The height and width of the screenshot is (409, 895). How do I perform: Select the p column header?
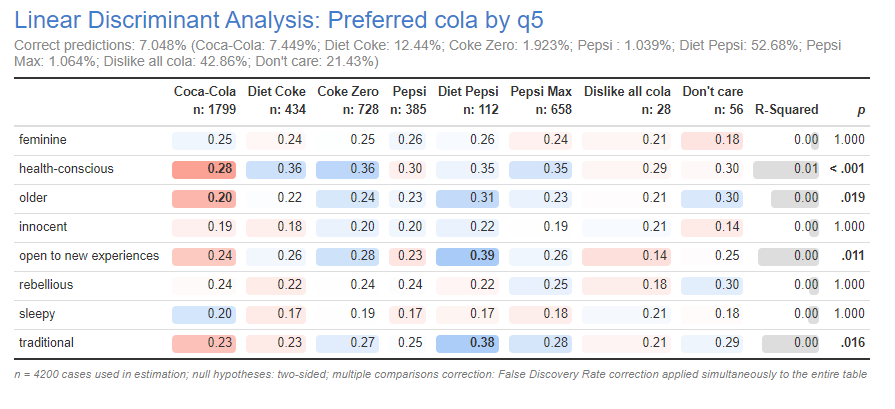(860, 109)
